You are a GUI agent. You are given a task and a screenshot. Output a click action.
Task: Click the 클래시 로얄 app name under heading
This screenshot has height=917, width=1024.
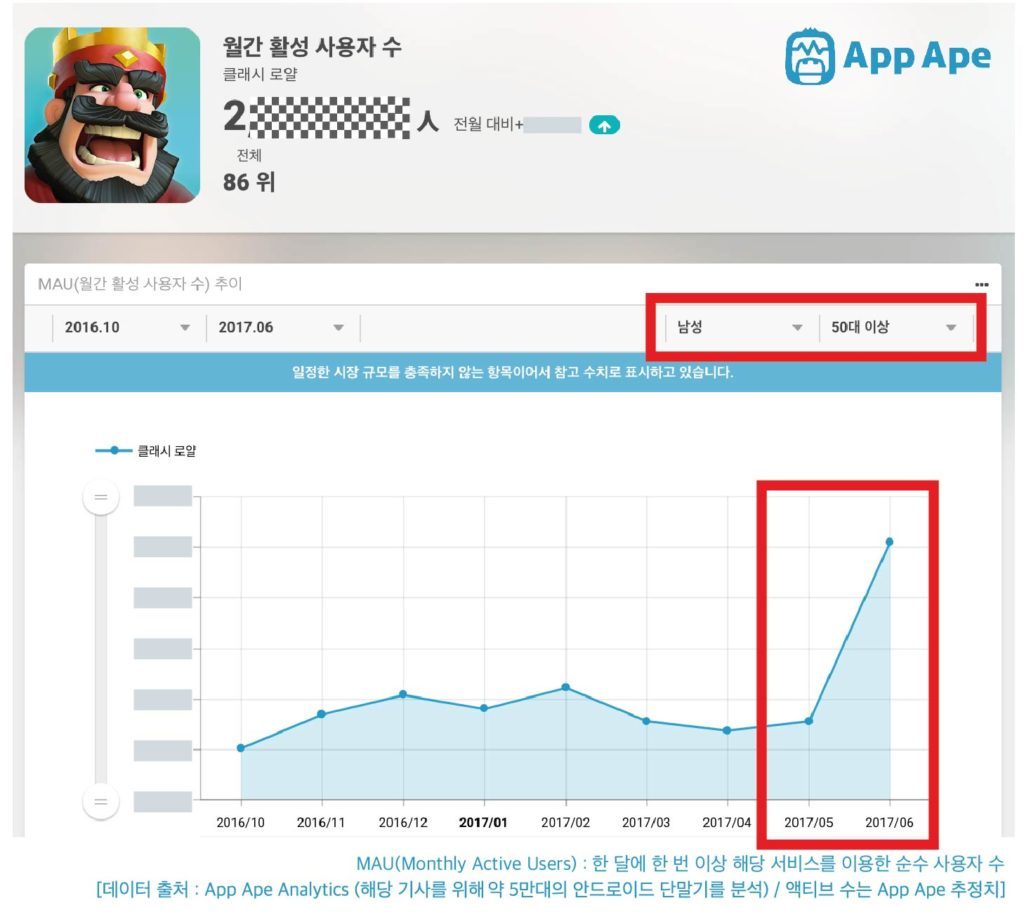point(260,74)
